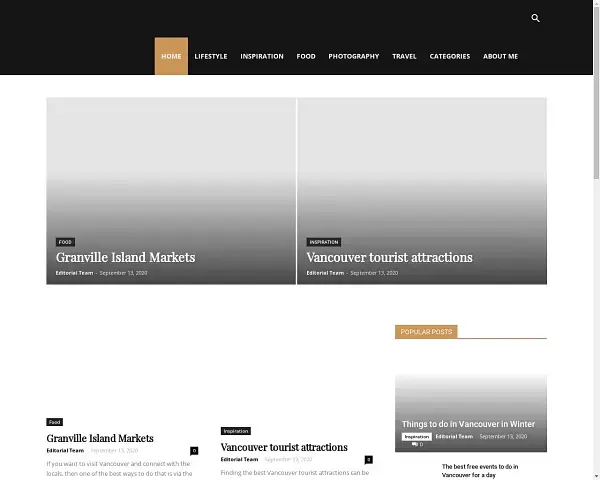
Task: Open Things to do in Vancouver in Winter
Action: coord(468,424)
